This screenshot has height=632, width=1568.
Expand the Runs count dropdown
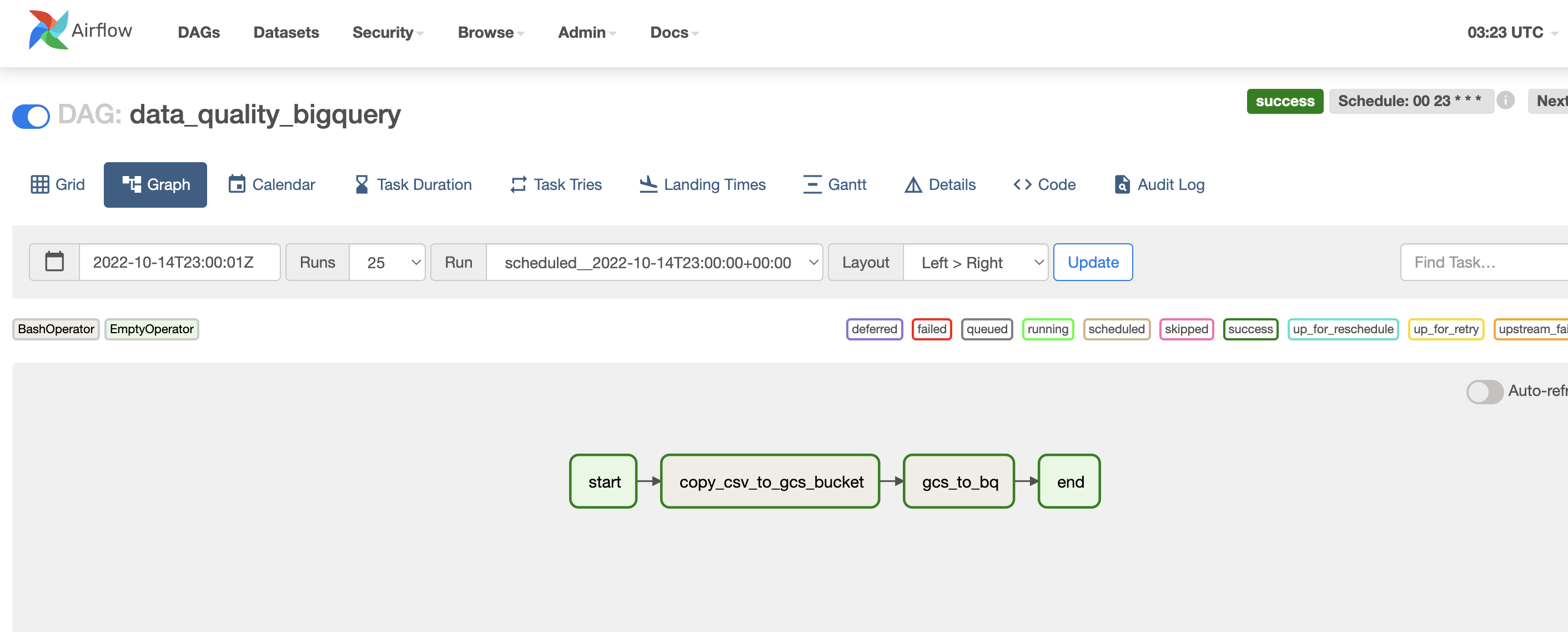387,263
